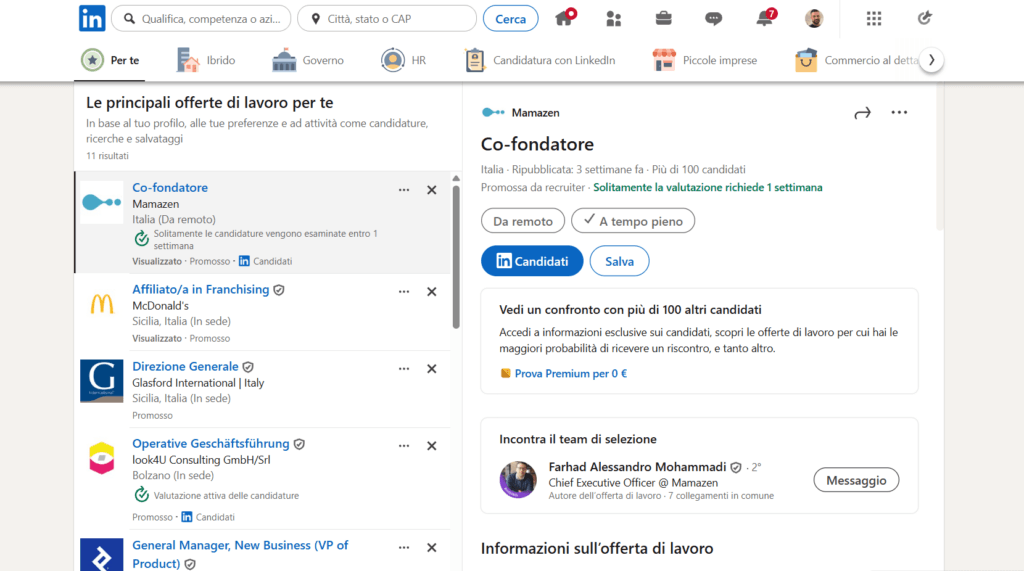The width and height of the screenshot is (1024, 571).
Task: Select the Ibrido category tab
Action: [206, 60]
